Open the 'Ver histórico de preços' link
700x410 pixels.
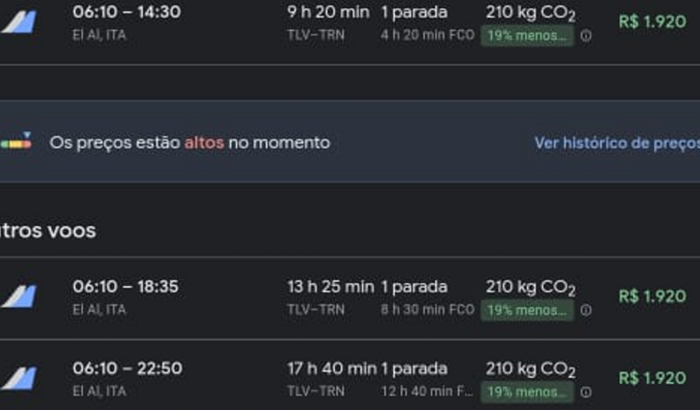point(616,143)
